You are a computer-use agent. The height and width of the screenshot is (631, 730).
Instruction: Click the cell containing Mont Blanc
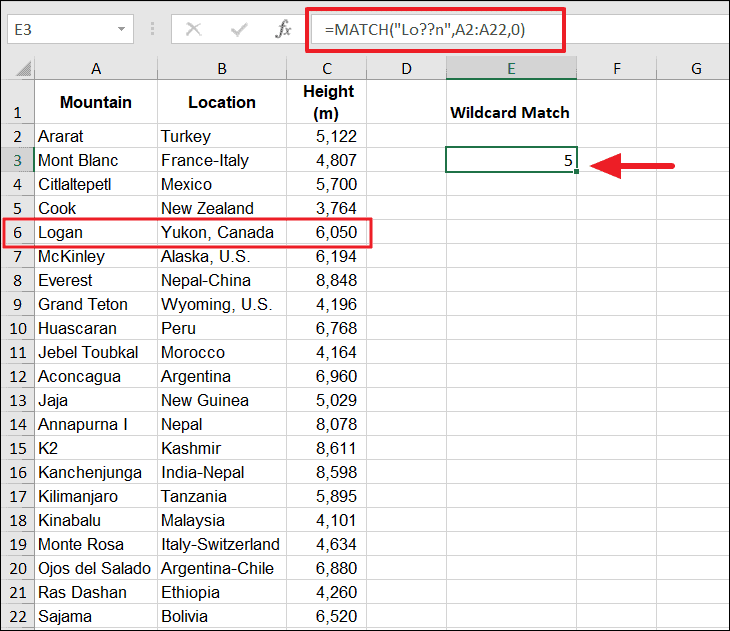pyautogui.click(x=96, y=160)
